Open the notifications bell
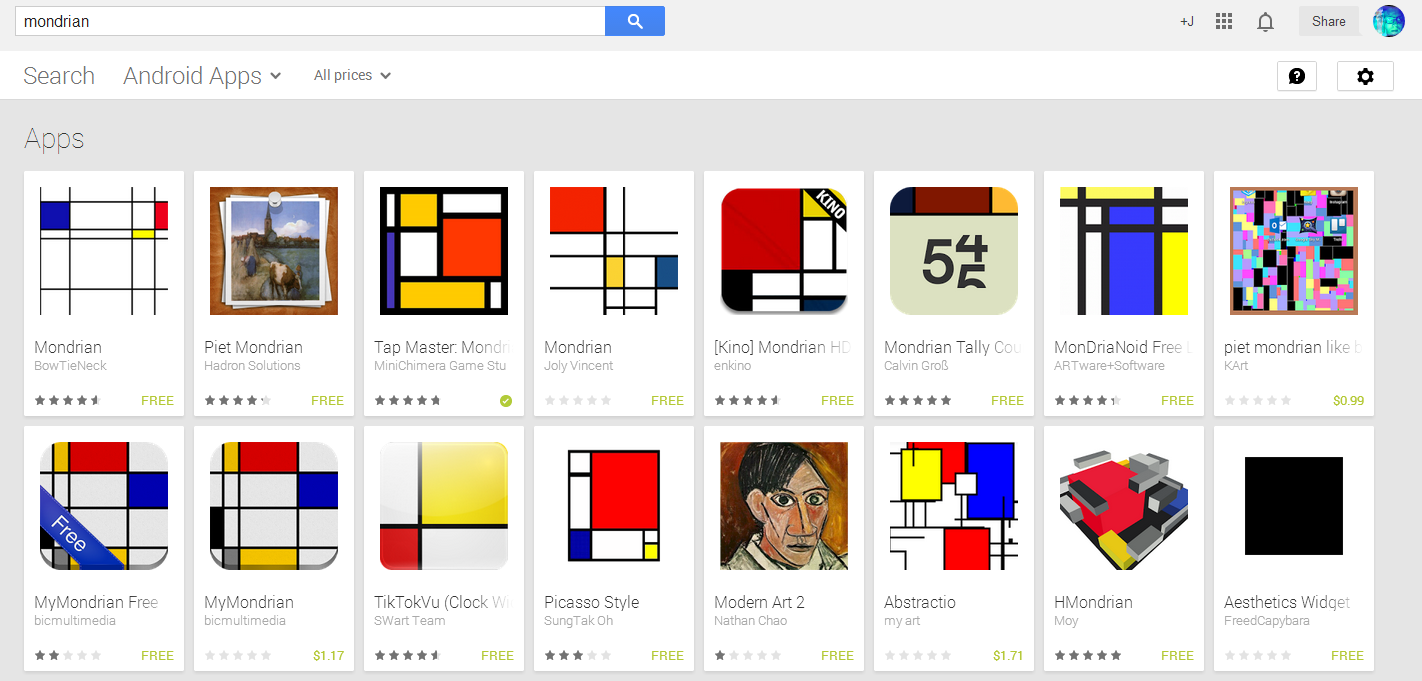The height and width of the screenshot is (681, 1422). pyautogui.click(x=1265, y=21)
